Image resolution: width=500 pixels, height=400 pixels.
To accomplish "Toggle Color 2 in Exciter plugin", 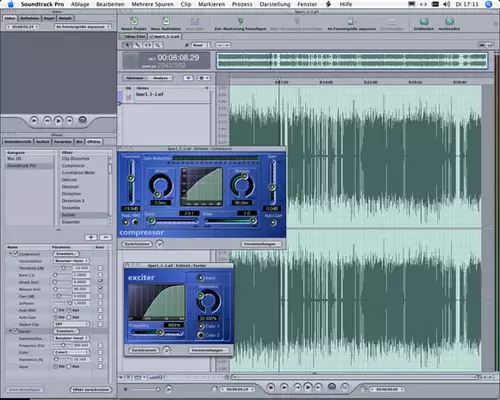I will 201,335.
